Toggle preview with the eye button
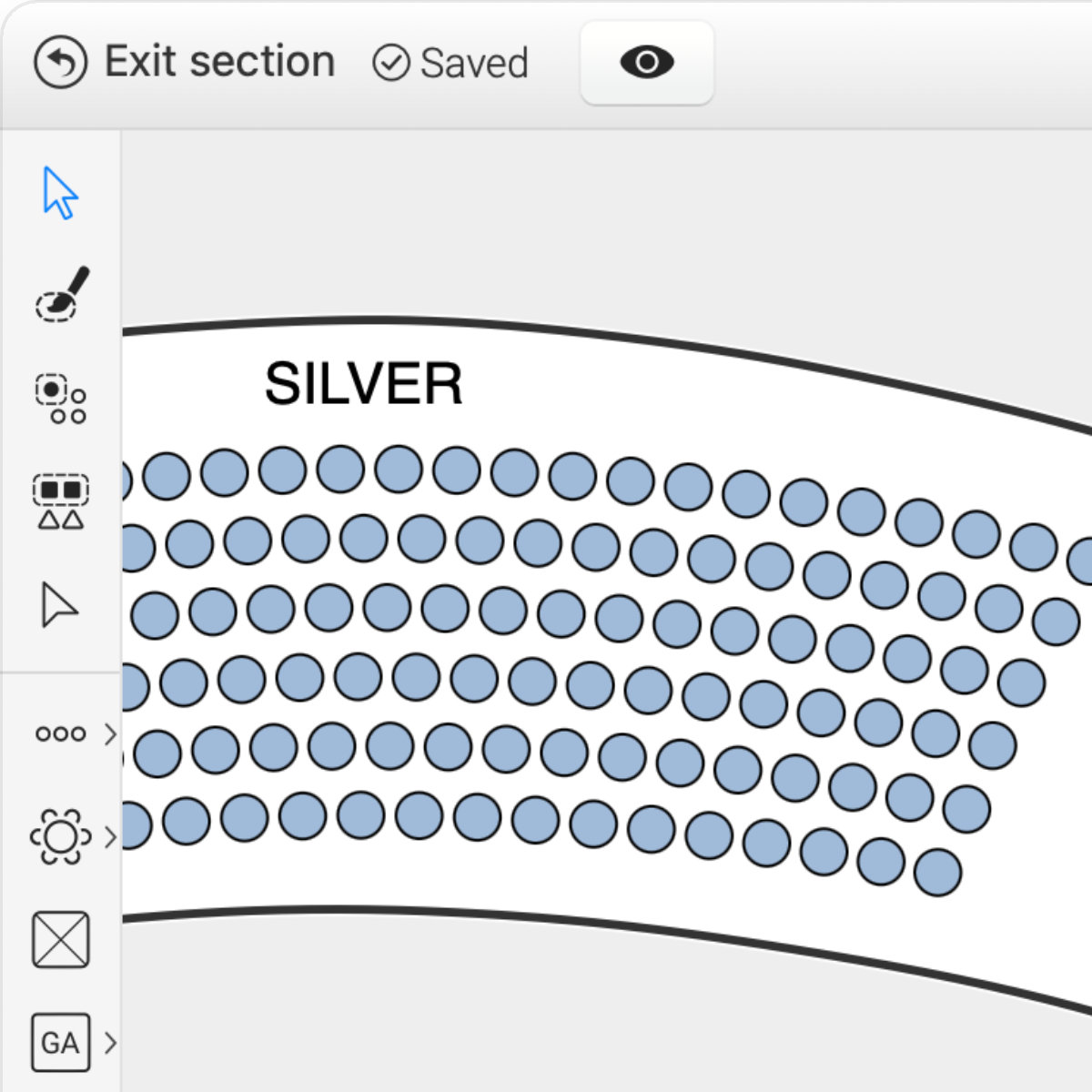The height and width of the screenshot is (1092, 1092). coord(647,63)
